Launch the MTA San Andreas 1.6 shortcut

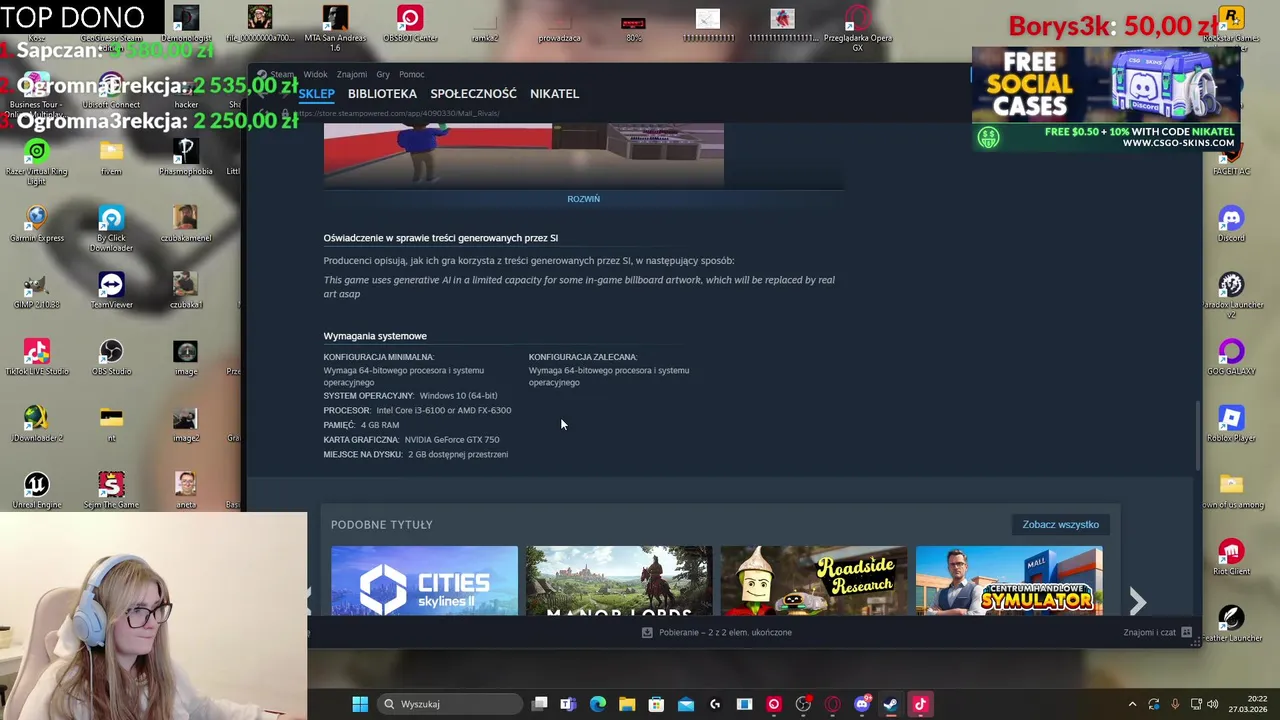tap(335, 28)
